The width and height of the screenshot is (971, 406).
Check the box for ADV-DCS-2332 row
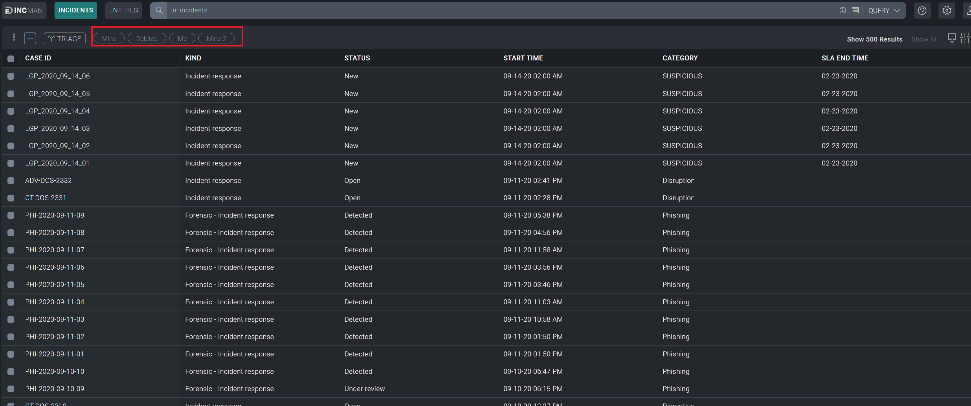(x=11, y=180)
